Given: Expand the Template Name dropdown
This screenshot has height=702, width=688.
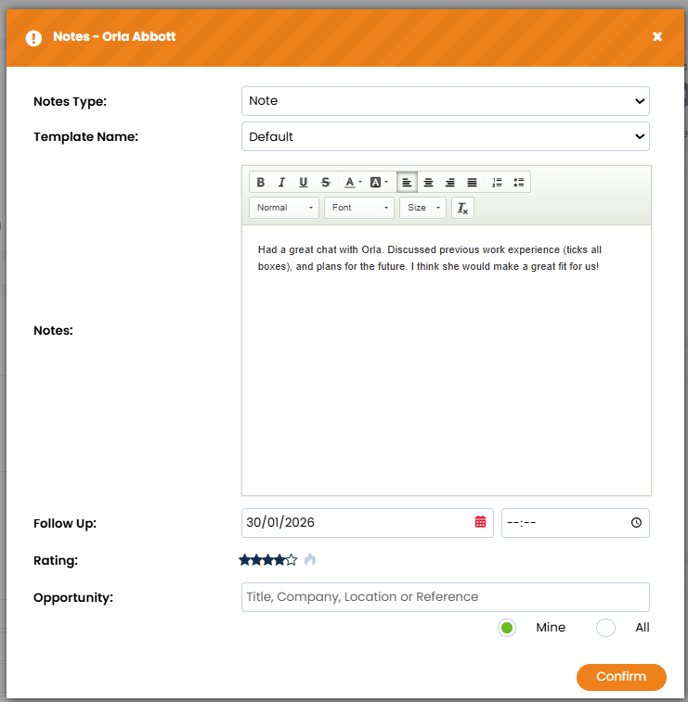Looking at the screenshot, I should [445, 136].
